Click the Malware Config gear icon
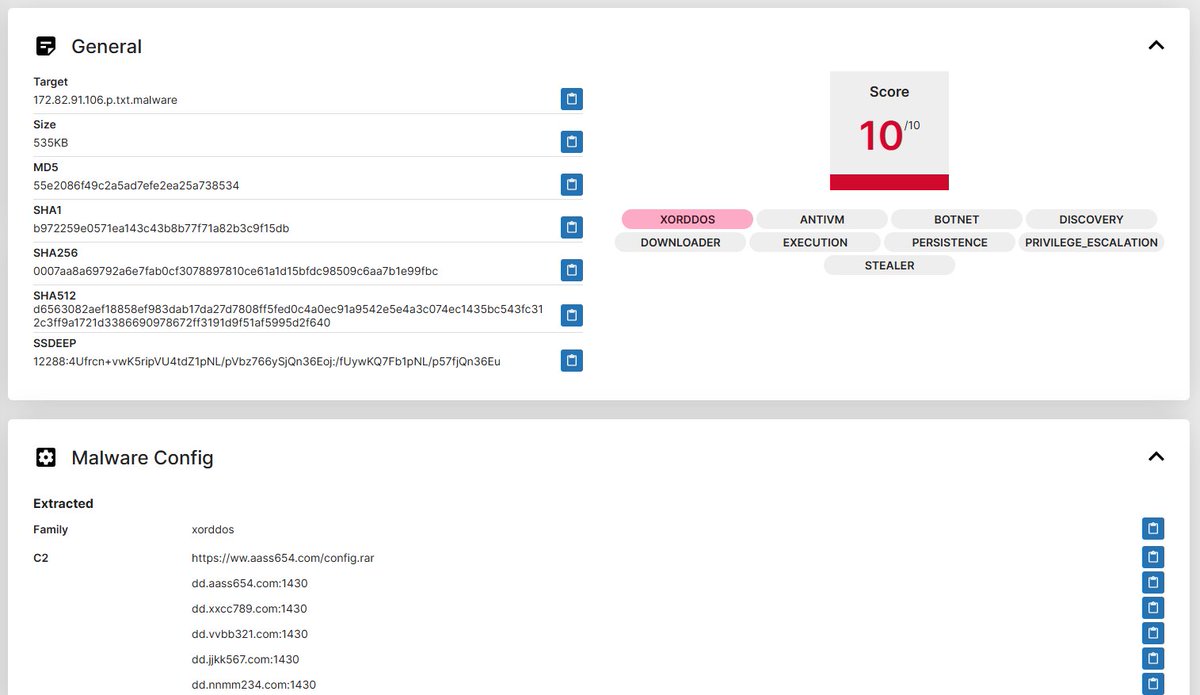 pos(45,457)
